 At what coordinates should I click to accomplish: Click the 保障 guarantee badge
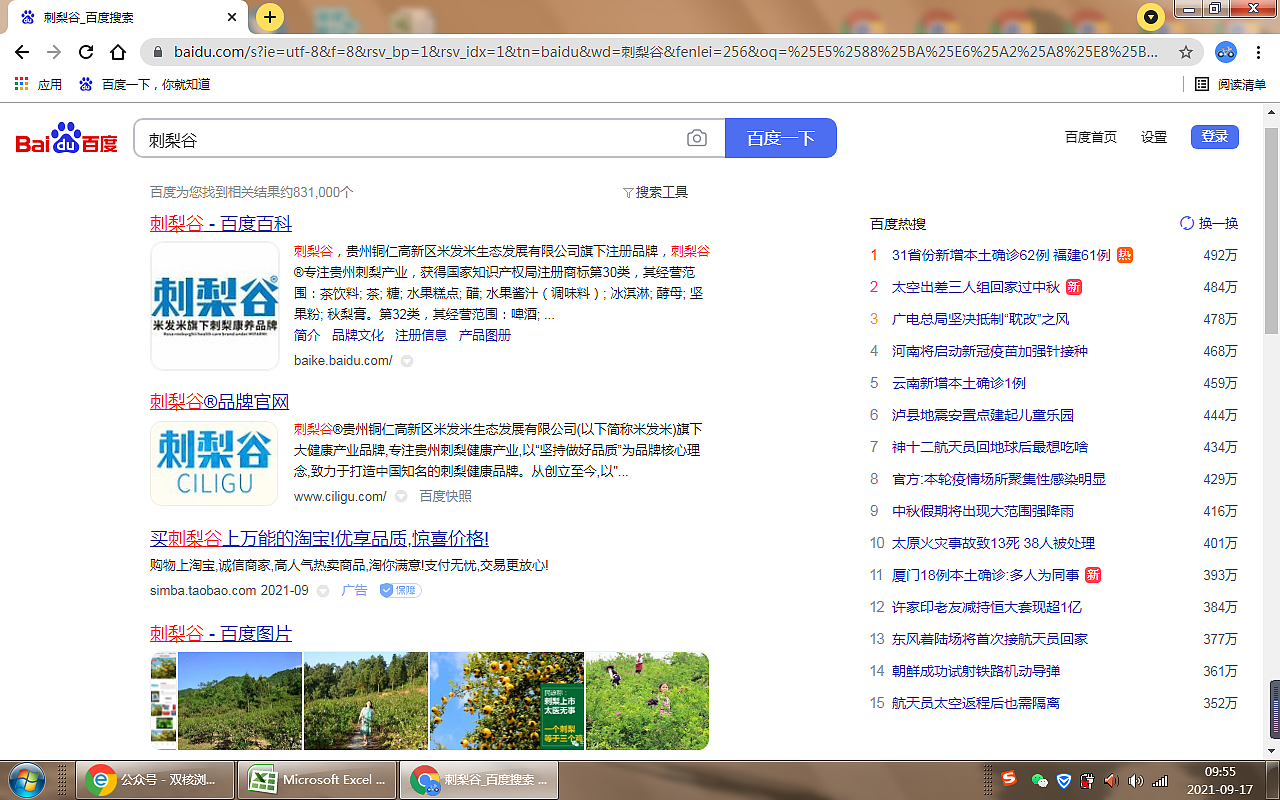(x=400, y=591)
